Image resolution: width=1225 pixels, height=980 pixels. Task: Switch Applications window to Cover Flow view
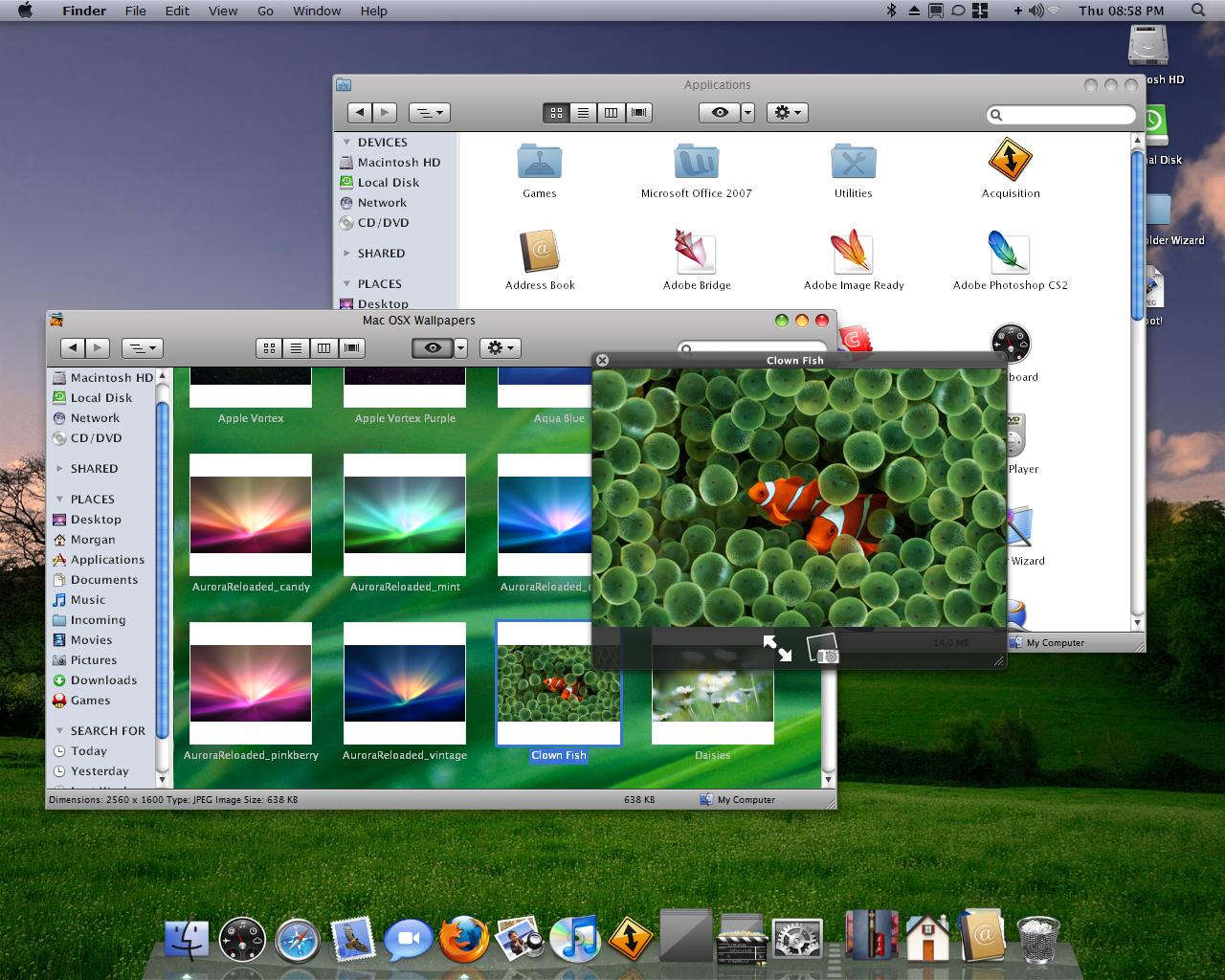(x=639, y=113)
